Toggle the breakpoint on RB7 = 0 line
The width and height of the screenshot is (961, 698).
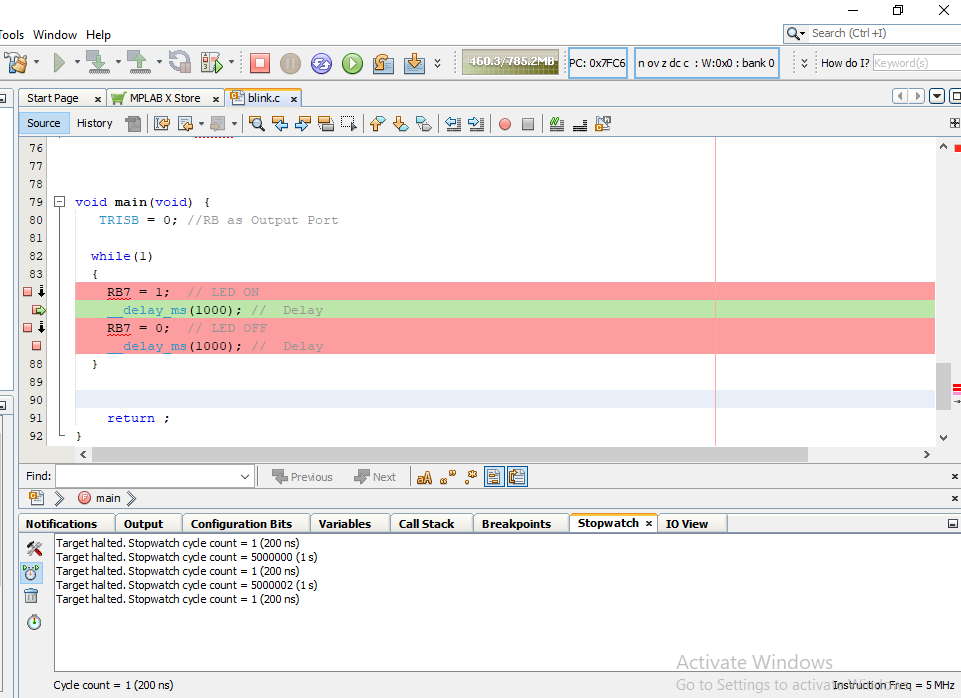28,328
